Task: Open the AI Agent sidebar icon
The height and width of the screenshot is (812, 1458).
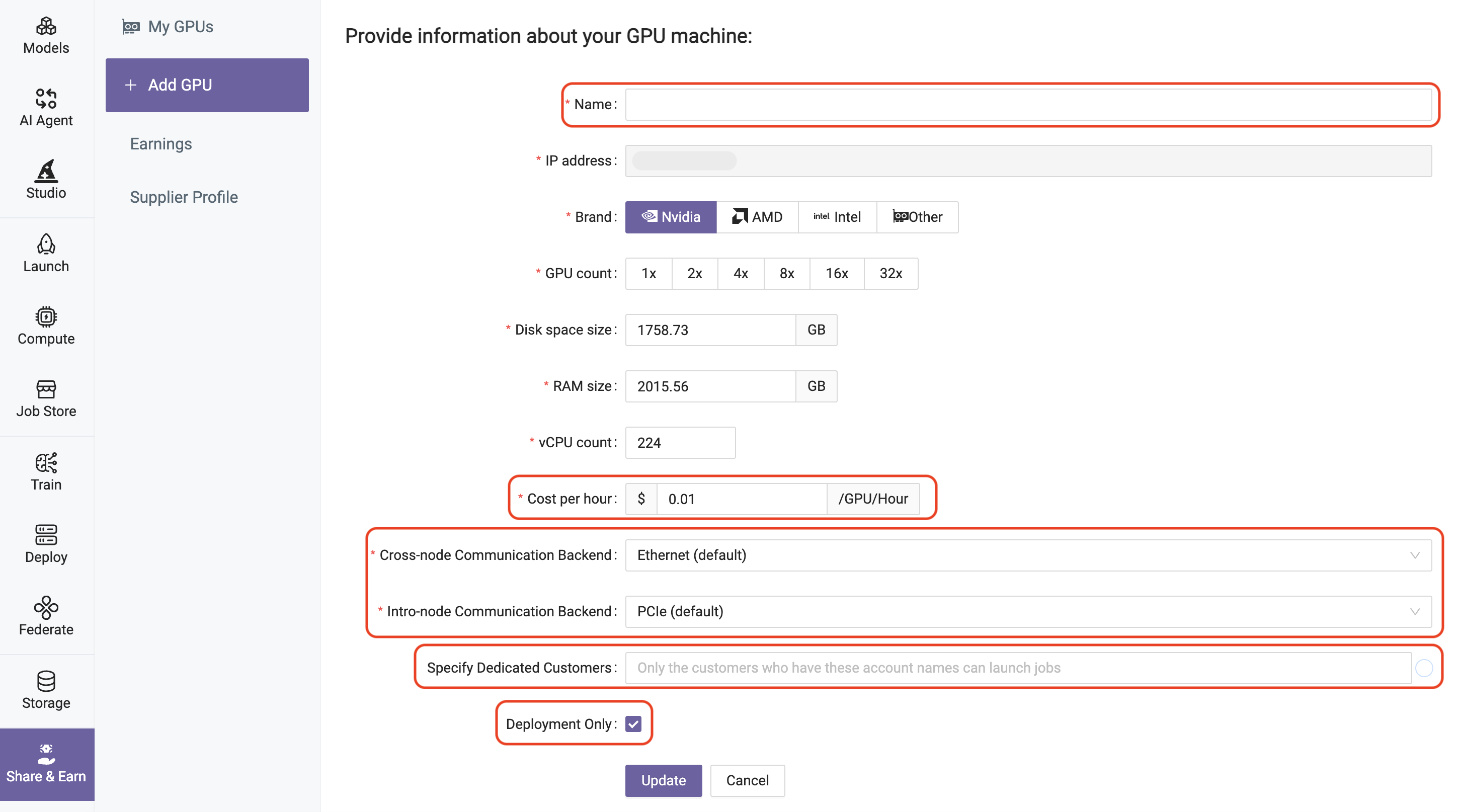Action: point(46,99)
